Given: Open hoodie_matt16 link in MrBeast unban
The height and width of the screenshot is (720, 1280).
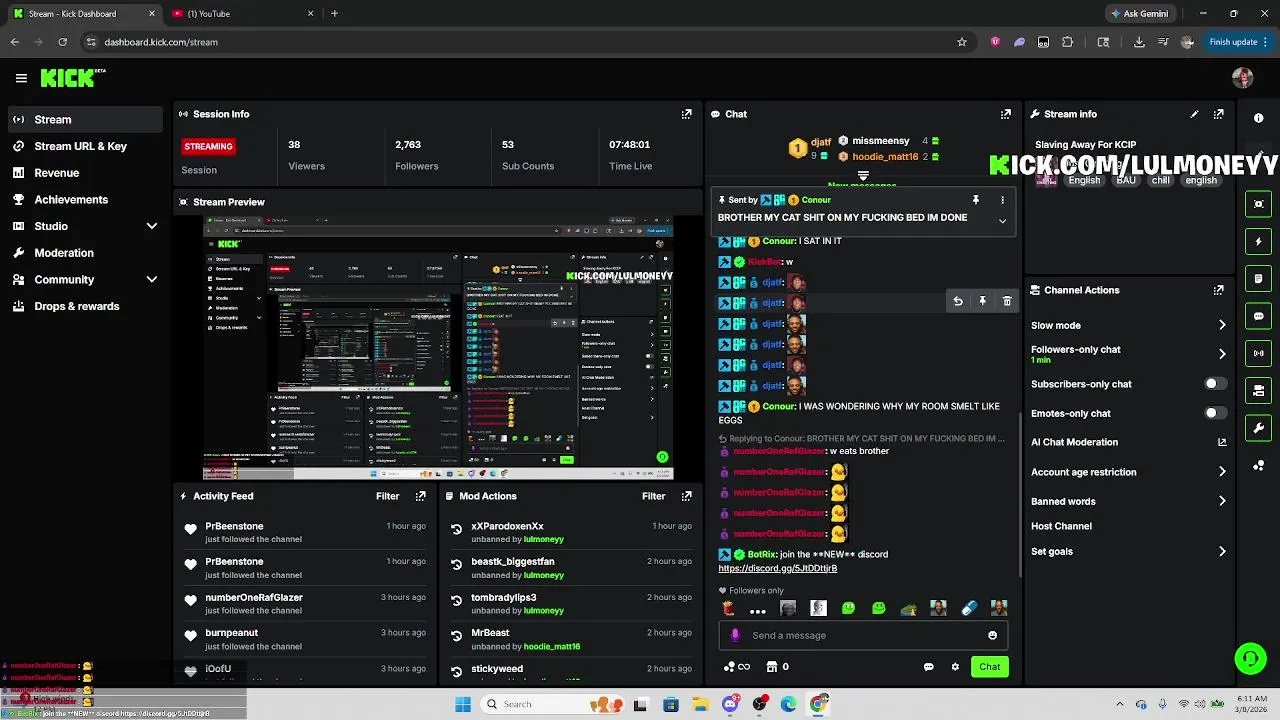Looking at the screenshot, I should [x=552, y=646].
